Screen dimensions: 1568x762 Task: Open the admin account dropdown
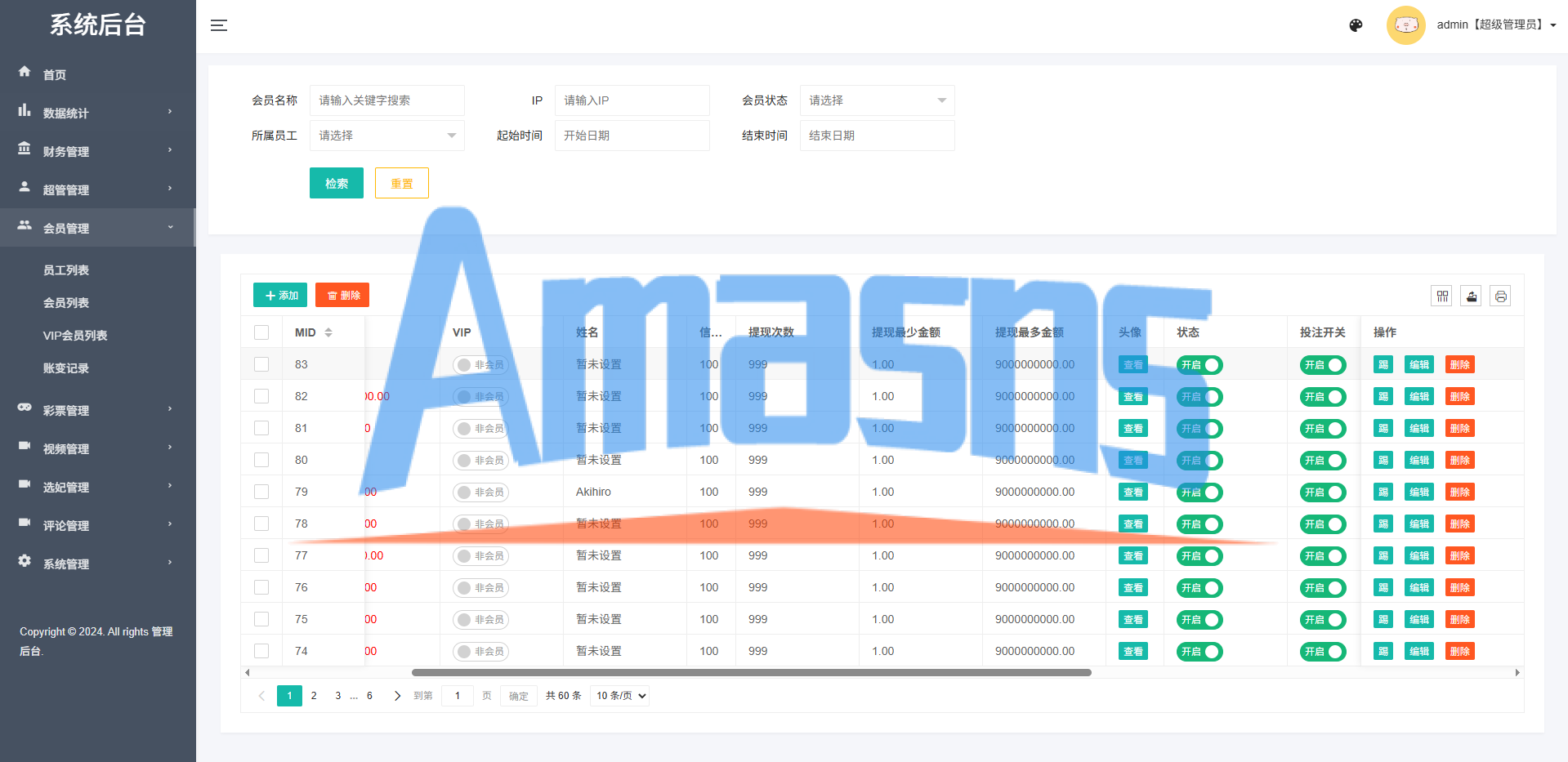point(1497,25)
